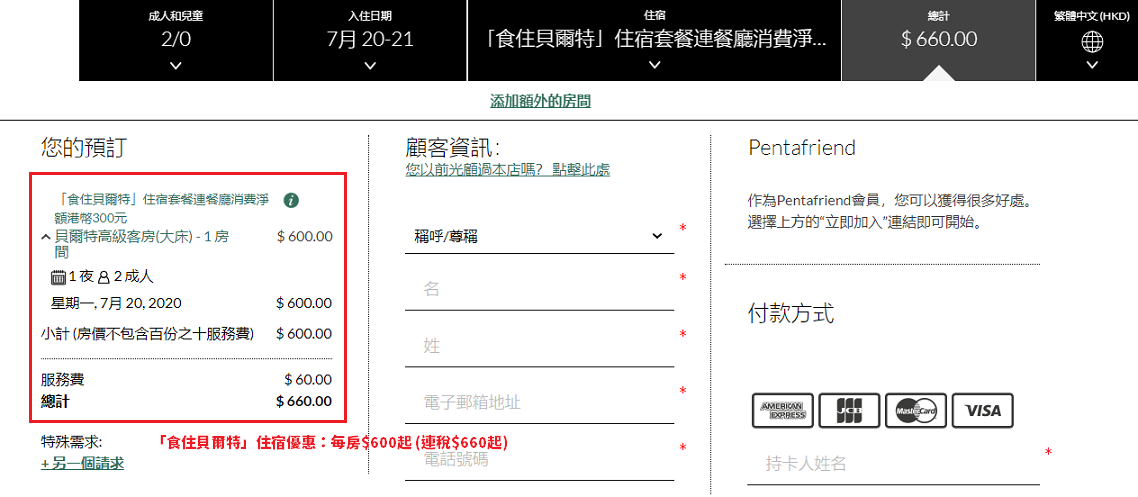The image size is (1138, 497).
Task: Focus the 姓 last name field
Action: coord(539,346)
